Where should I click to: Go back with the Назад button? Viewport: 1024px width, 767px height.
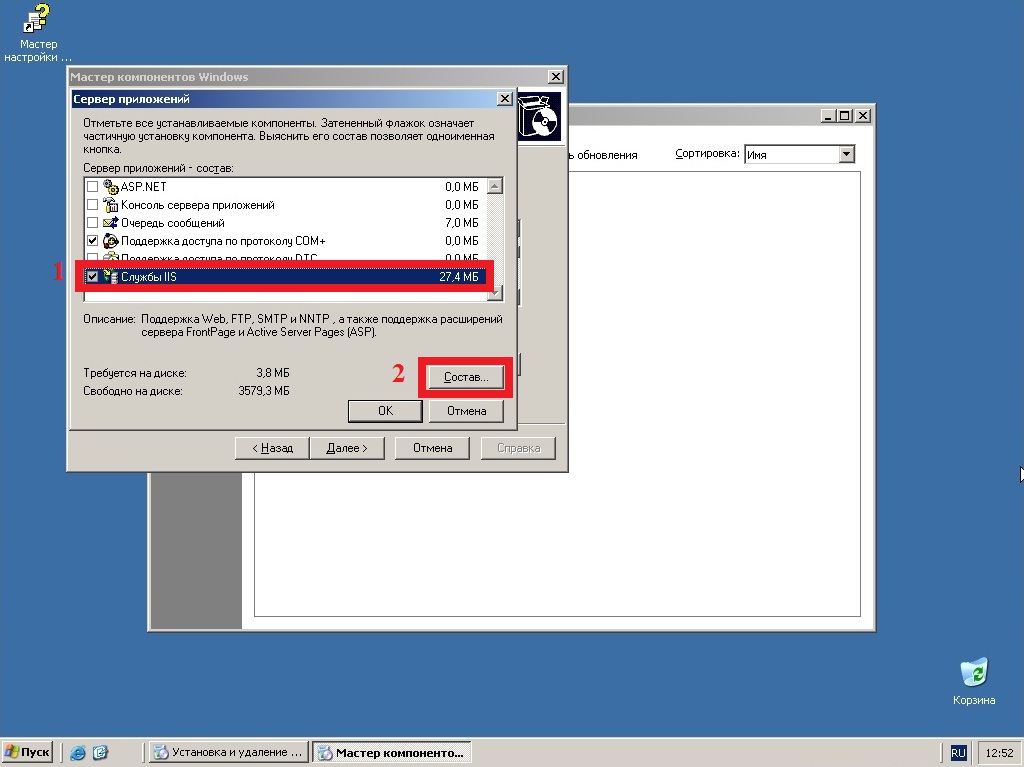(x=272, y=448)
